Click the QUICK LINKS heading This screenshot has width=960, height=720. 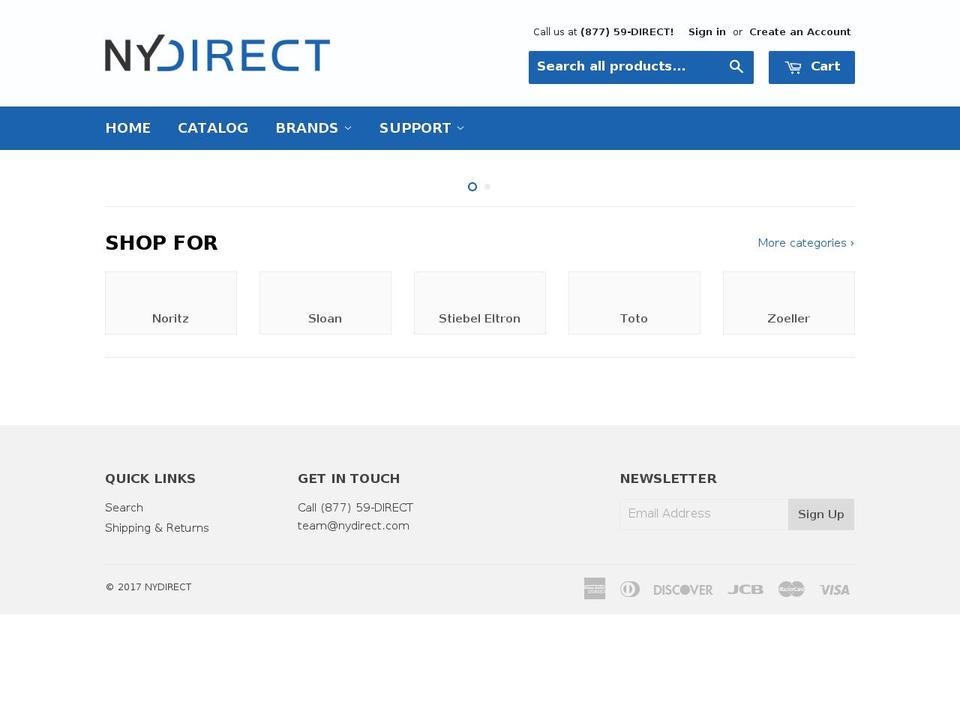point(150,479)
